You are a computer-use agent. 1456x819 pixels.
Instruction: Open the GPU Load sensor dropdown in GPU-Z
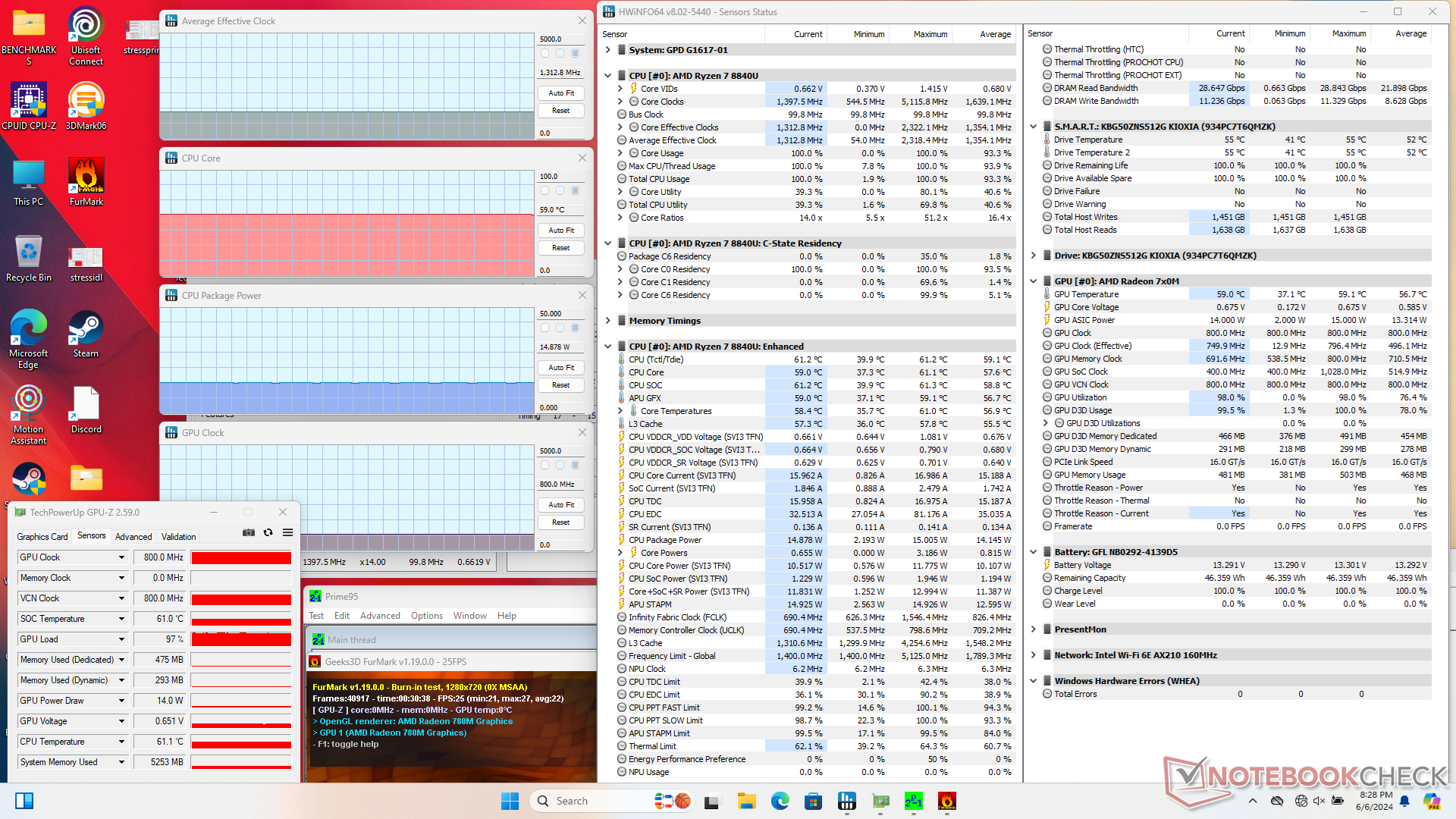coord(121,639)
